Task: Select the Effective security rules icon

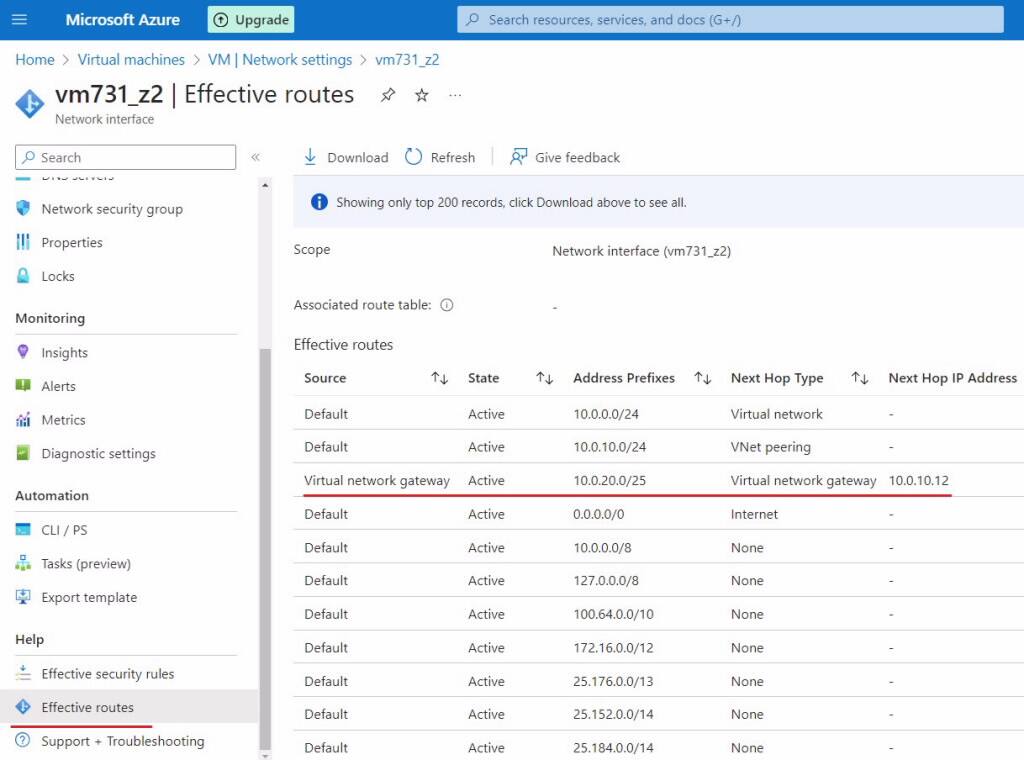Action: (22, 674)
